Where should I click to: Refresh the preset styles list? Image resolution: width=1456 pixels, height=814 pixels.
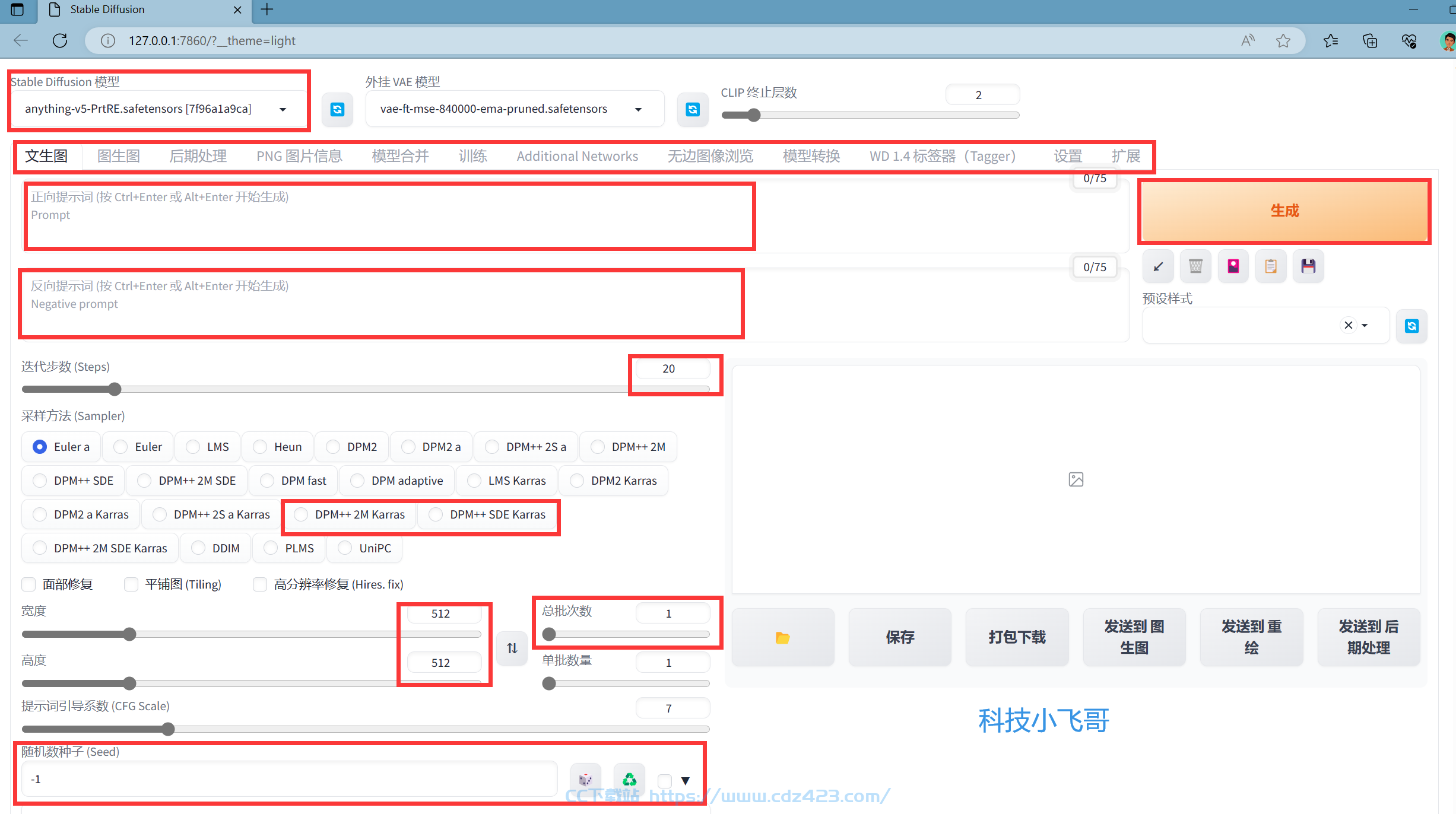tap(1411, 326)
